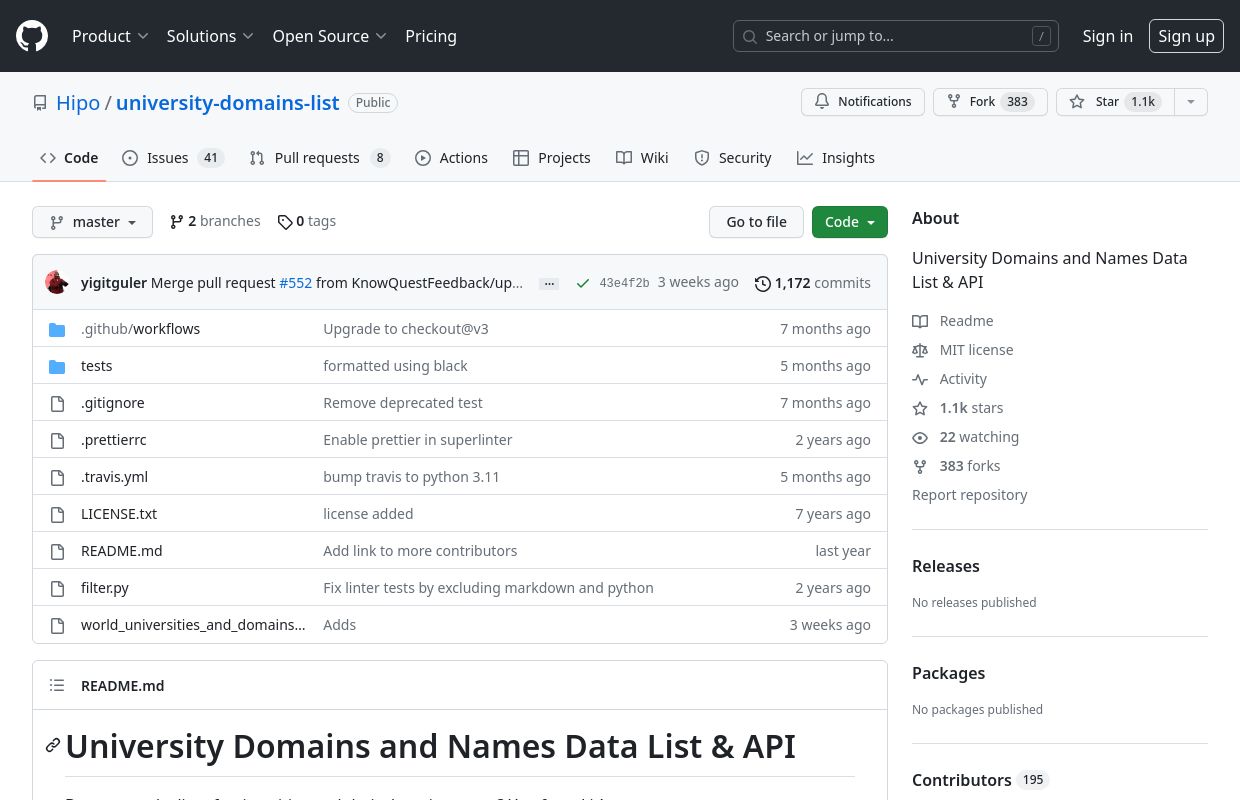Open the Hipo owner link

click(78, 103)
